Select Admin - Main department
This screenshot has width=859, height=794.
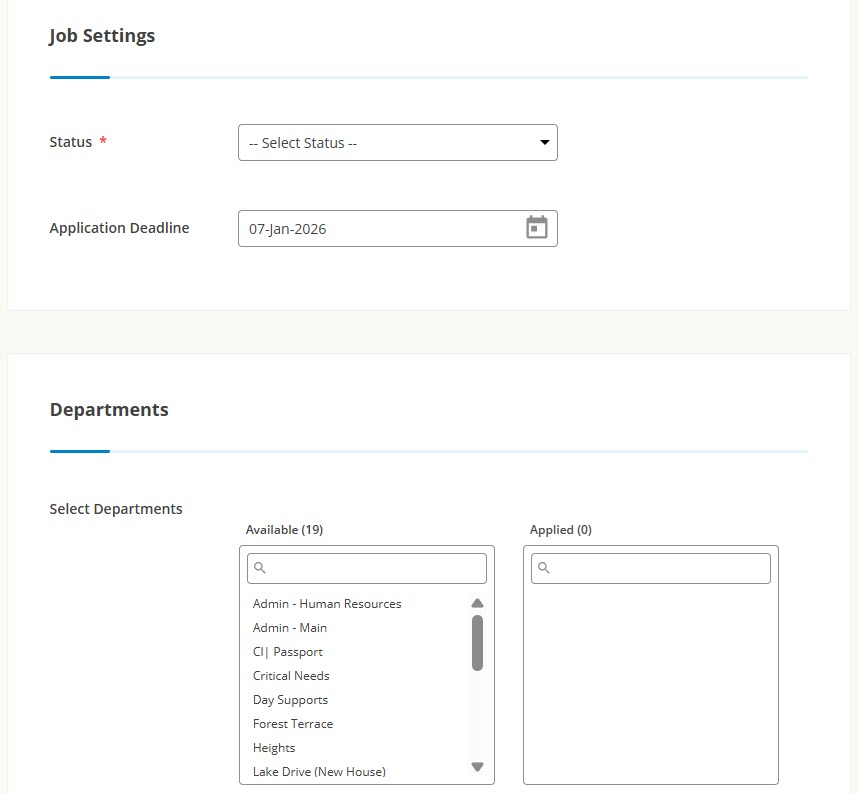coord(290,628)
